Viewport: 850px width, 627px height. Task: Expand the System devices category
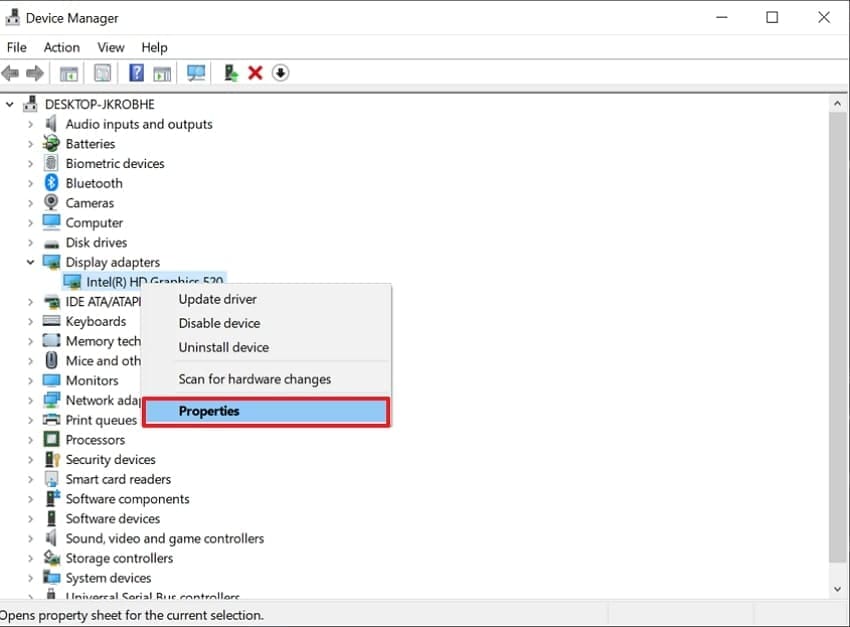point(30,578)
